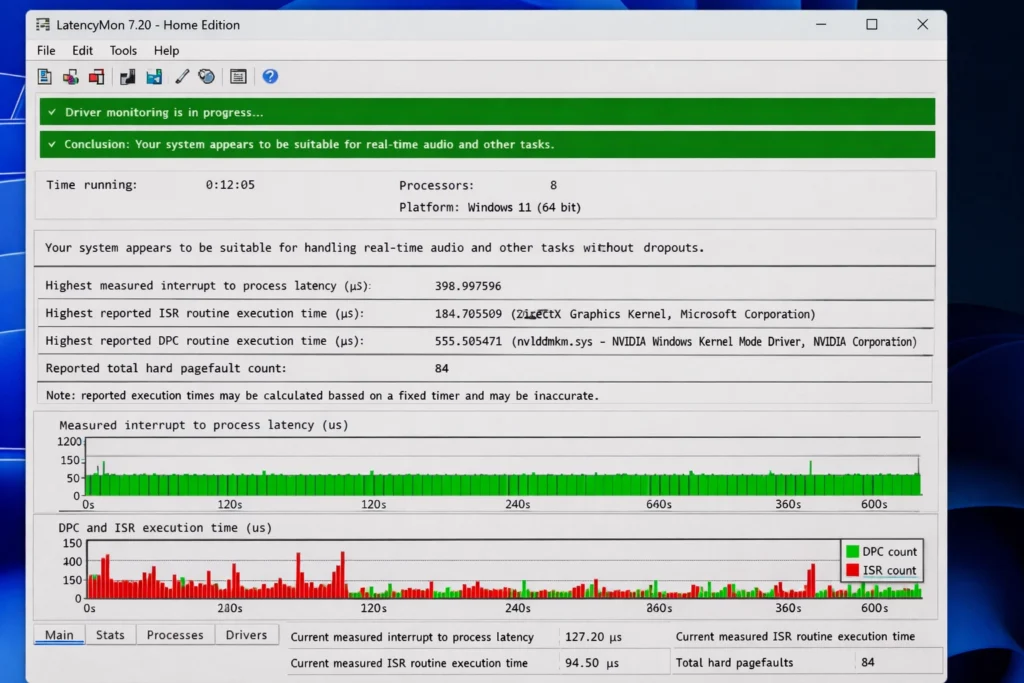Click the green Conclusion suitable for real-time audio banner
Screen dimensions: 1024x683
pos(487,144)
